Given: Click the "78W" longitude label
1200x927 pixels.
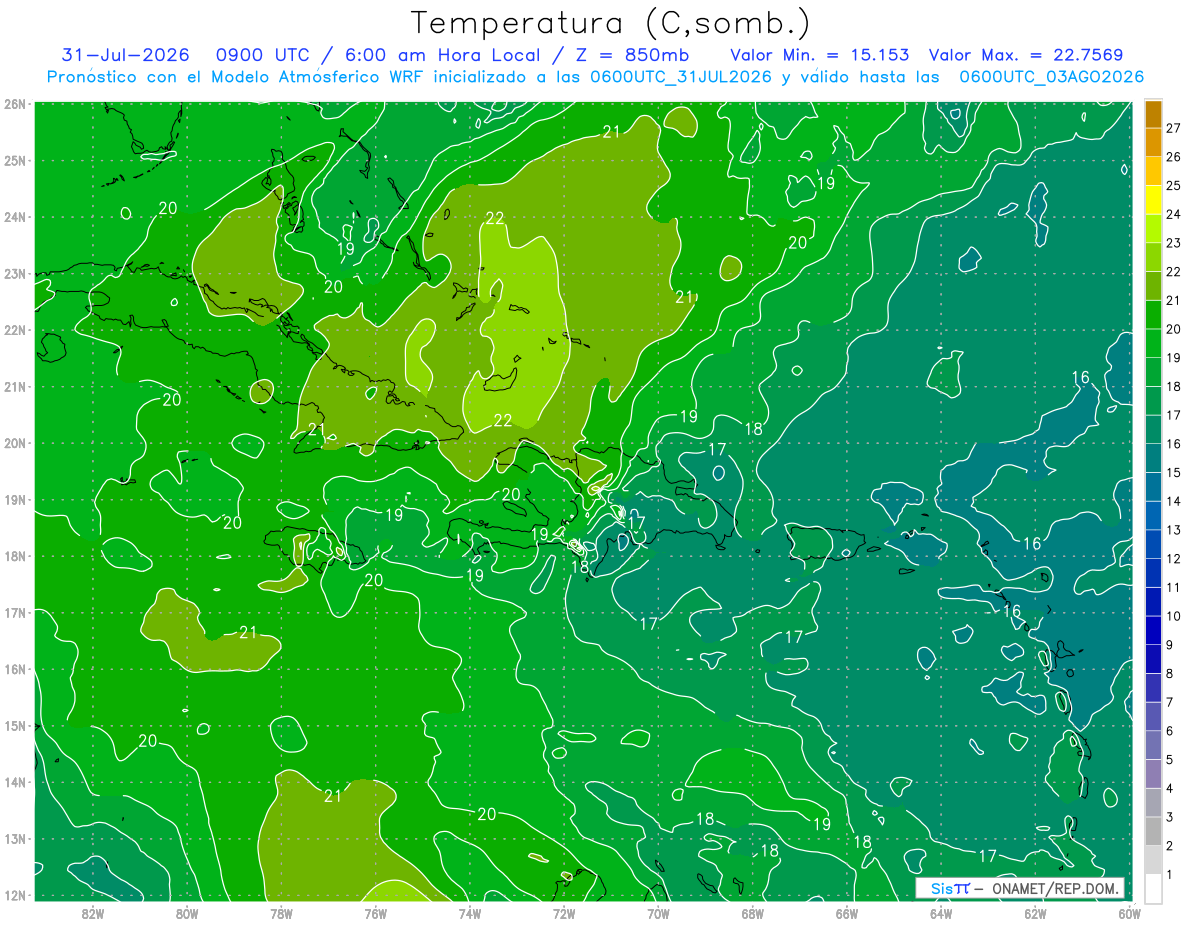Looking at the screenshot, I should click(281, 913).
